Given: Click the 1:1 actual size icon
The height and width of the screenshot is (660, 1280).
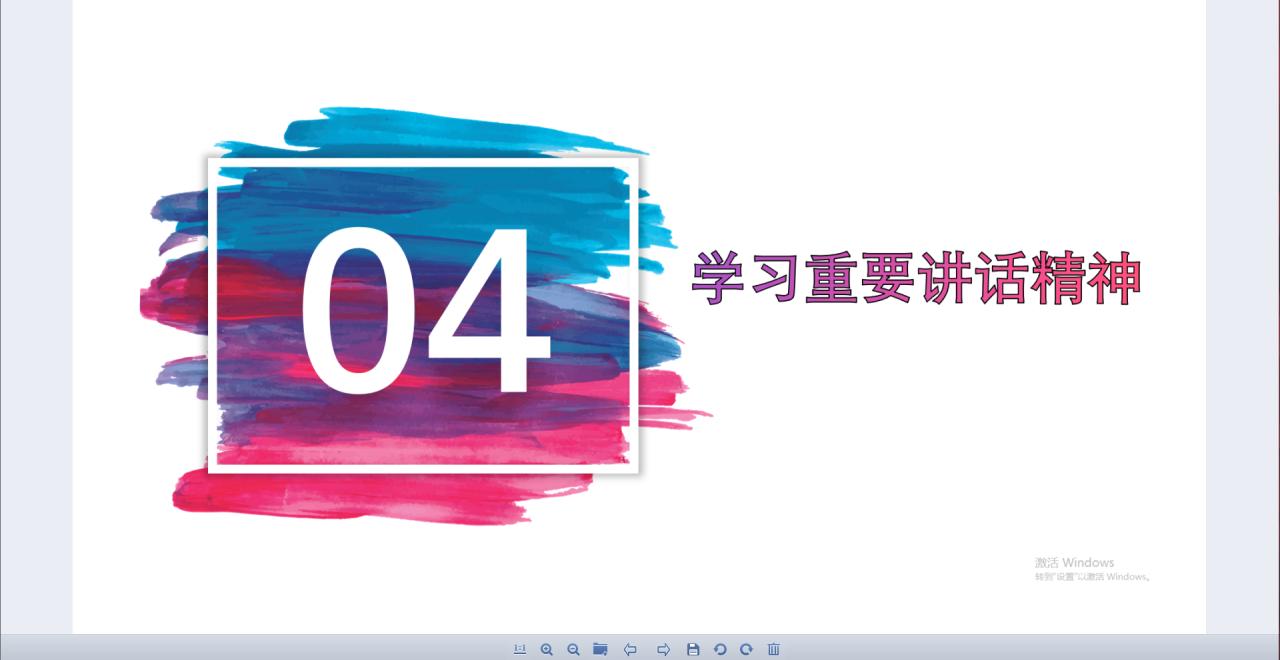Looking at the screenshot, I should (x=520, y=649).
